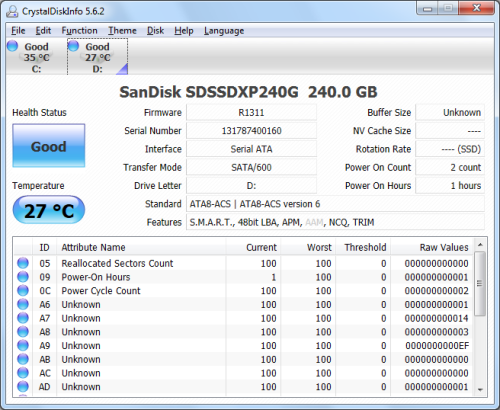The width and height of the screenshot is (500, 410).
Task: Click the Serial Number field
Action: pyautogui.click(x=251, y=131)
